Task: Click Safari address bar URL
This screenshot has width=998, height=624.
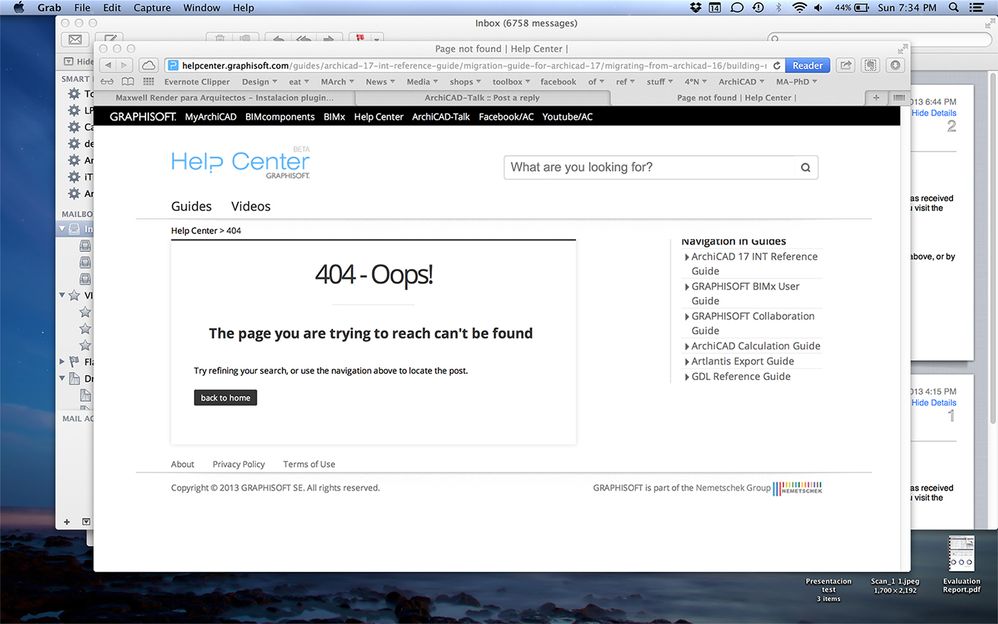Action: tap(468, 66)
